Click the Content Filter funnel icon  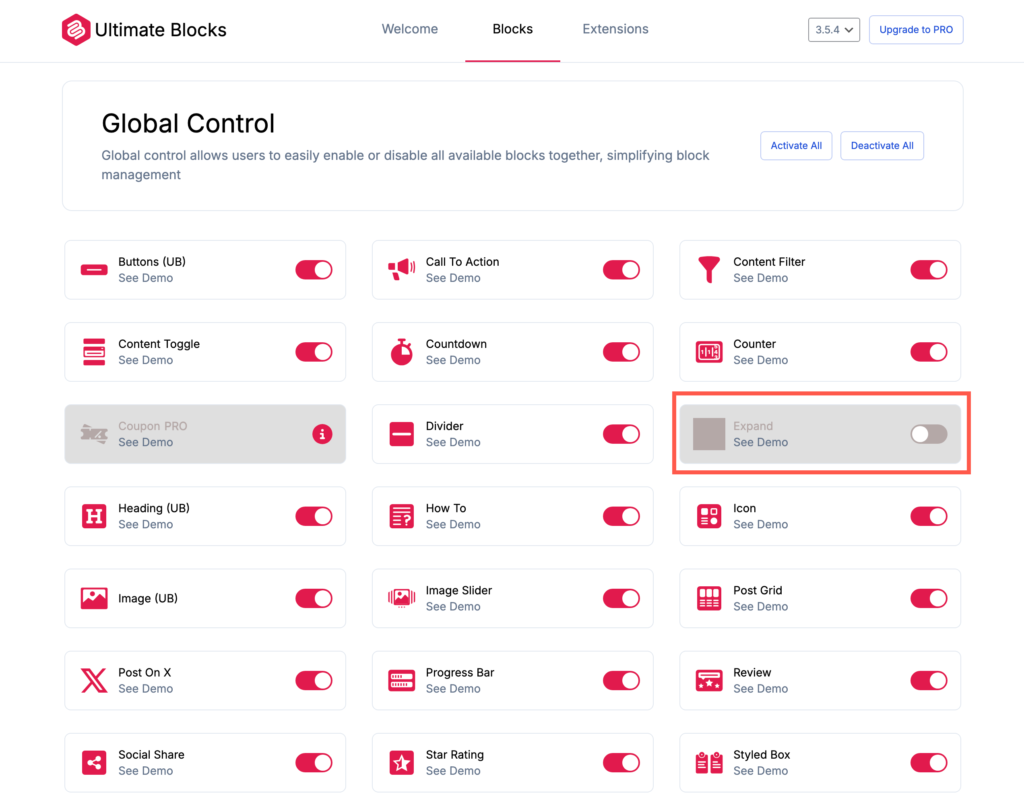pos(708,270)
